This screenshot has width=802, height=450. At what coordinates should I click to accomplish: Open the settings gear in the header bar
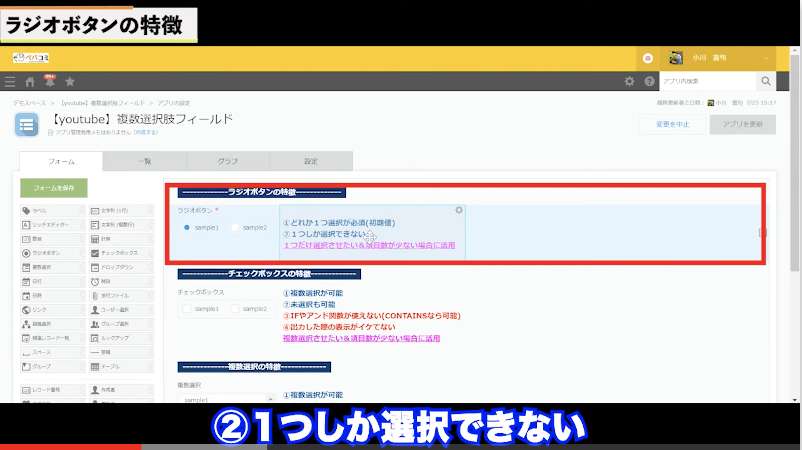click(629, 82)
